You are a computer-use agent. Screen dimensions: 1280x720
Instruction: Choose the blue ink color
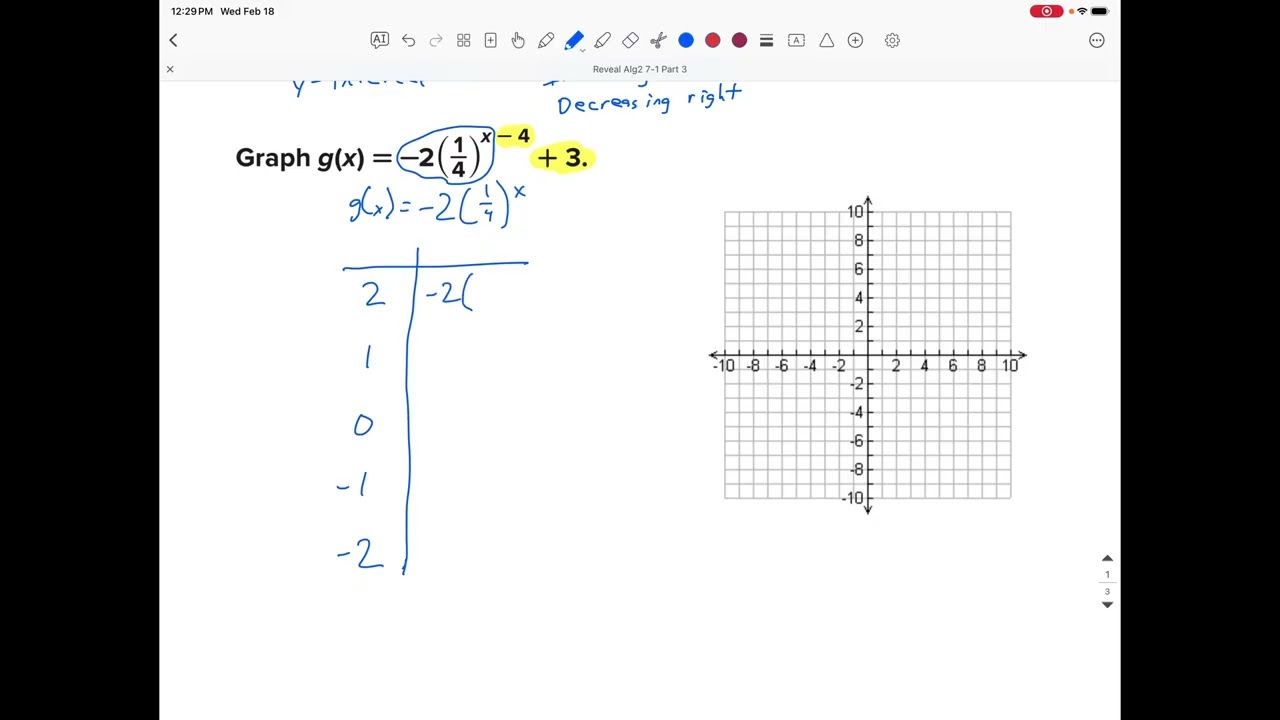[x=686, y=40]
